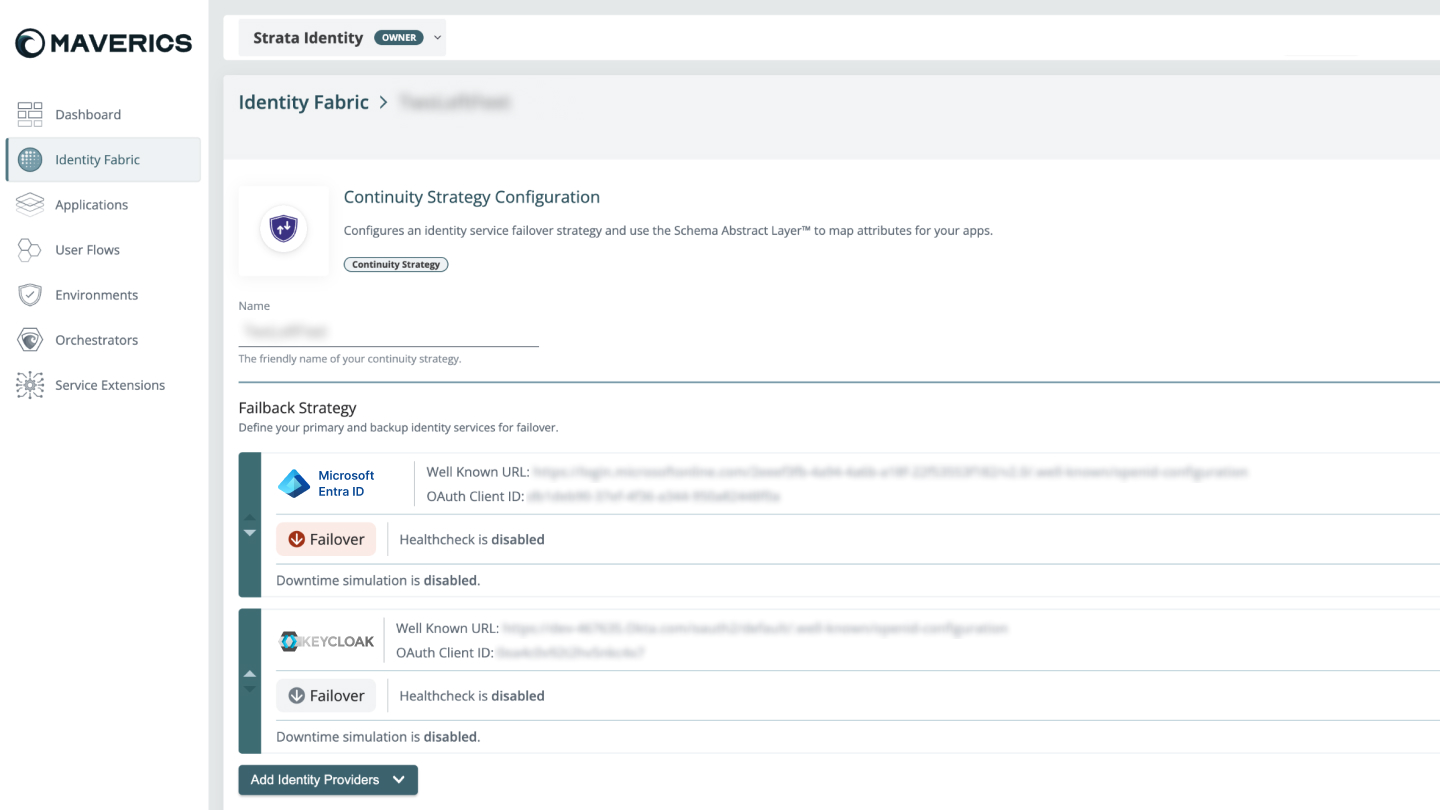Select the Identity Fabric globe icon
Screen dimensions: 1440x810
[30, 159]
